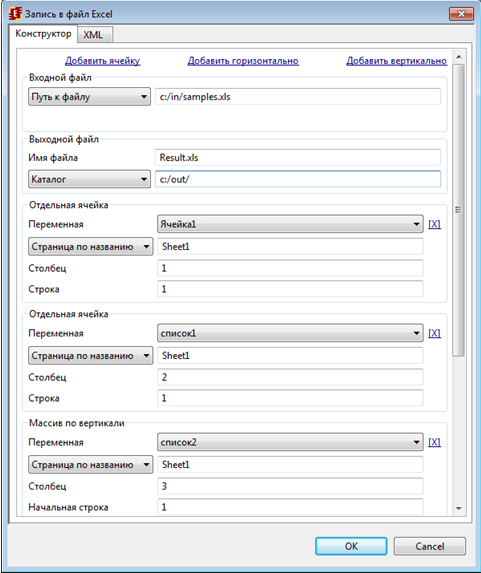Select the Конструктор tab

43,34
